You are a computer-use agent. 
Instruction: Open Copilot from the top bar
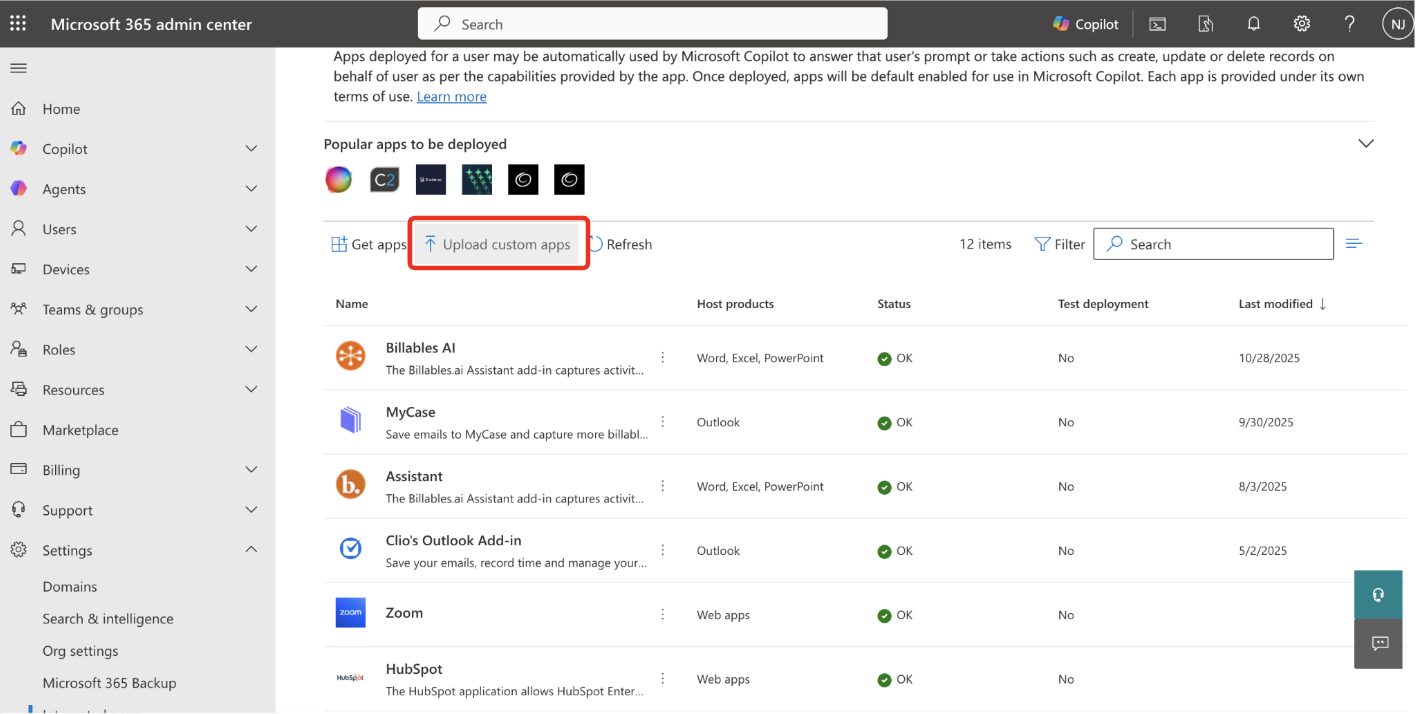(x=1085, y=24)
